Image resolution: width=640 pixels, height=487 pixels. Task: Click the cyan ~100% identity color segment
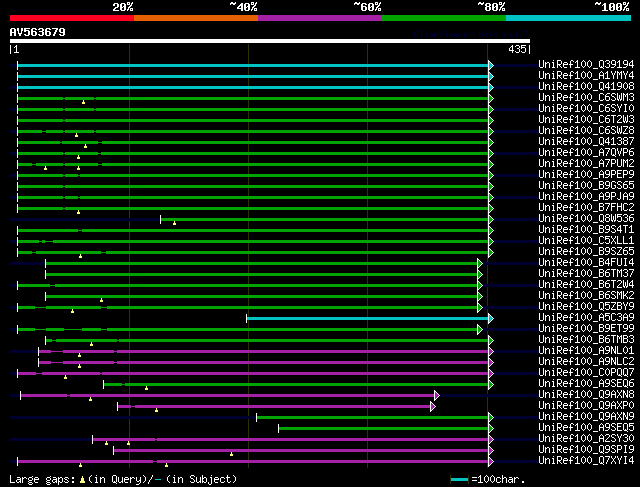coord(569,18)
